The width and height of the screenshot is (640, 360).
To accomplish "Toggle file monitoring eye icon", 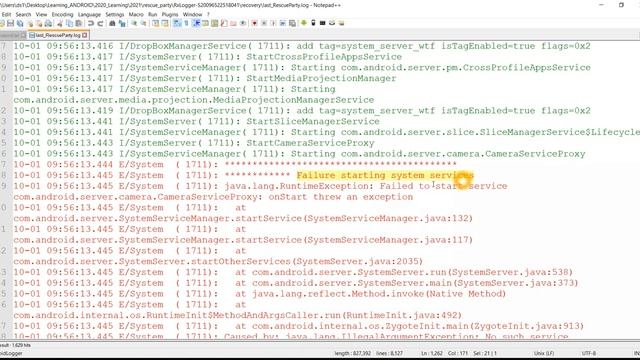I will tap(243, 23).
